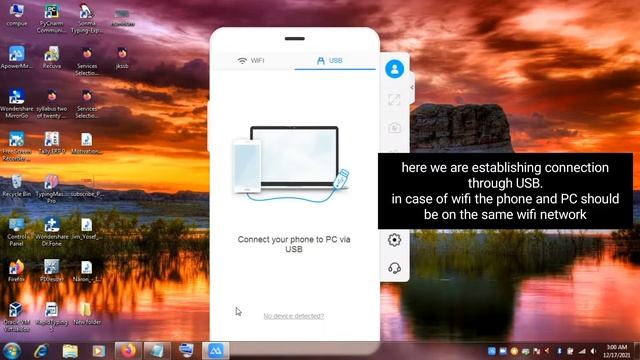Open ApowerMirror desktop shortcut
Screen dimensions: 640x360
click(17, 57)
